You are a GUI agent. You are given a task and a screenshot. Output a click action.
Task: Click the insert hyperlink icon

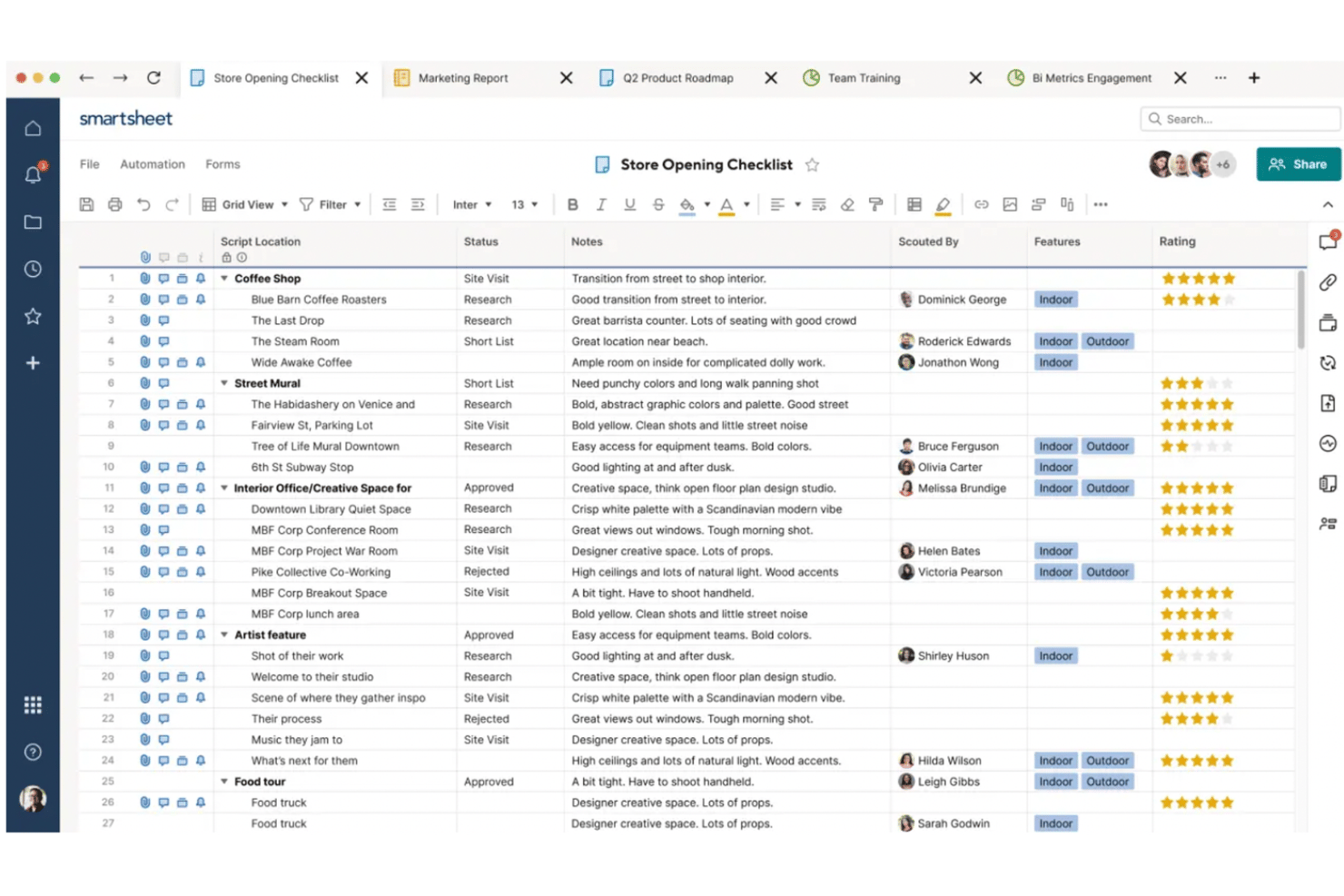pyautogui.click(x=982, y=204)
